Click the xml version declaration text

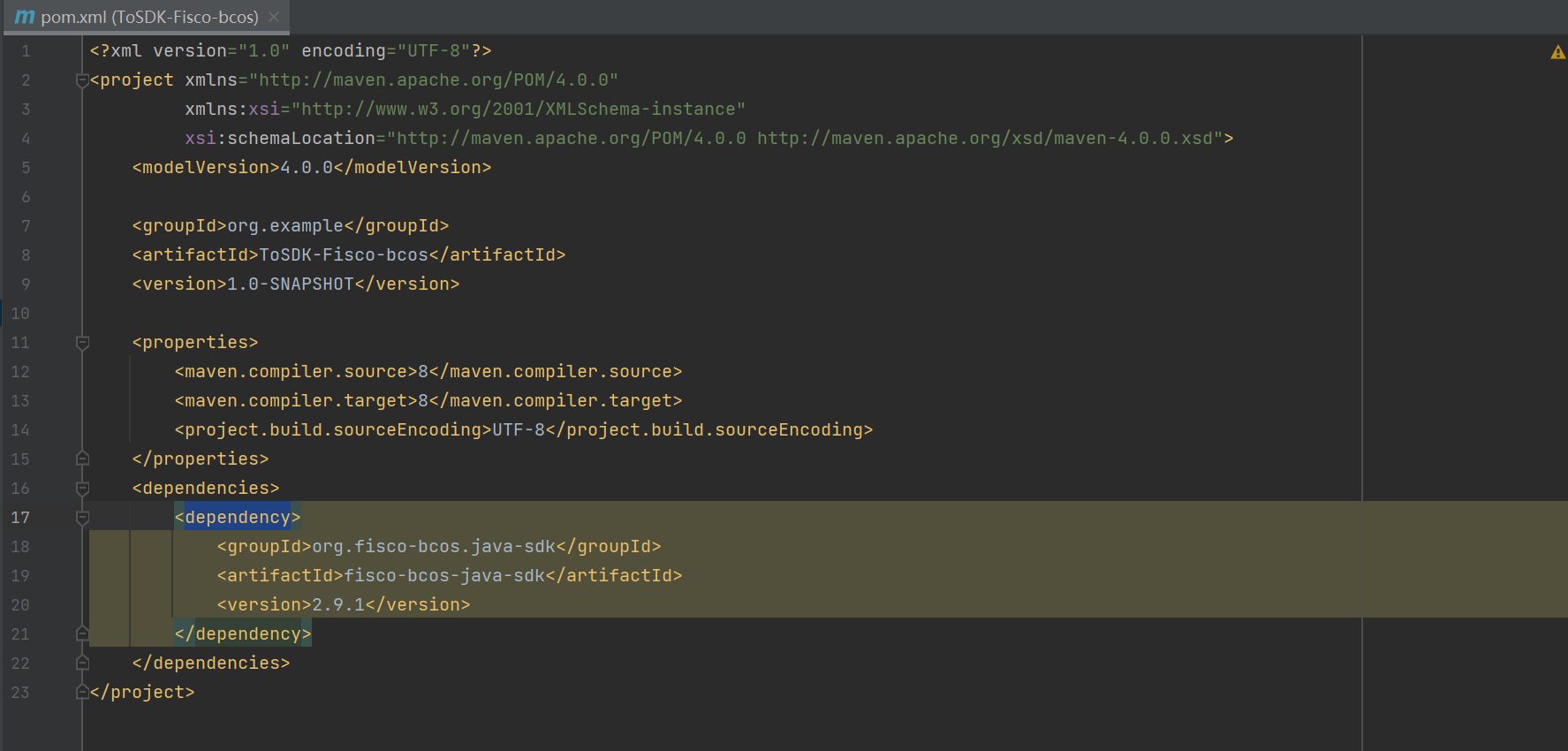coord(291,51)
